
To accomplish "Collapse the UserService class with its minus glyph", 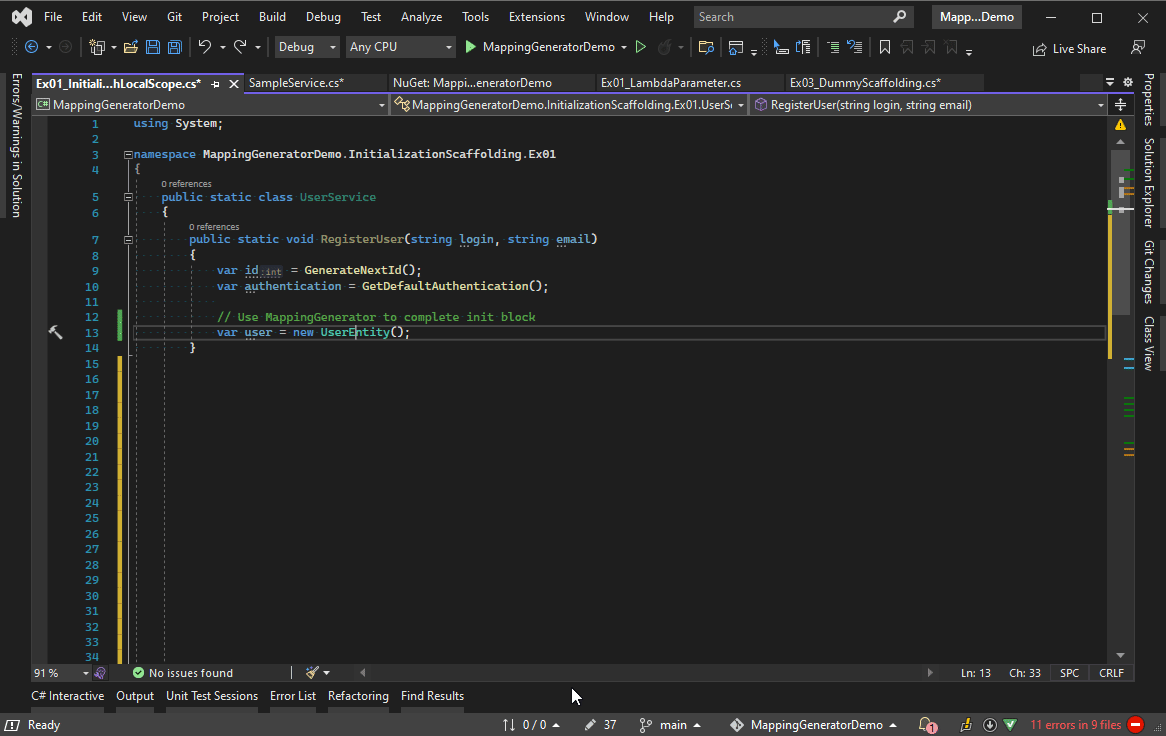I will [128, 197].
